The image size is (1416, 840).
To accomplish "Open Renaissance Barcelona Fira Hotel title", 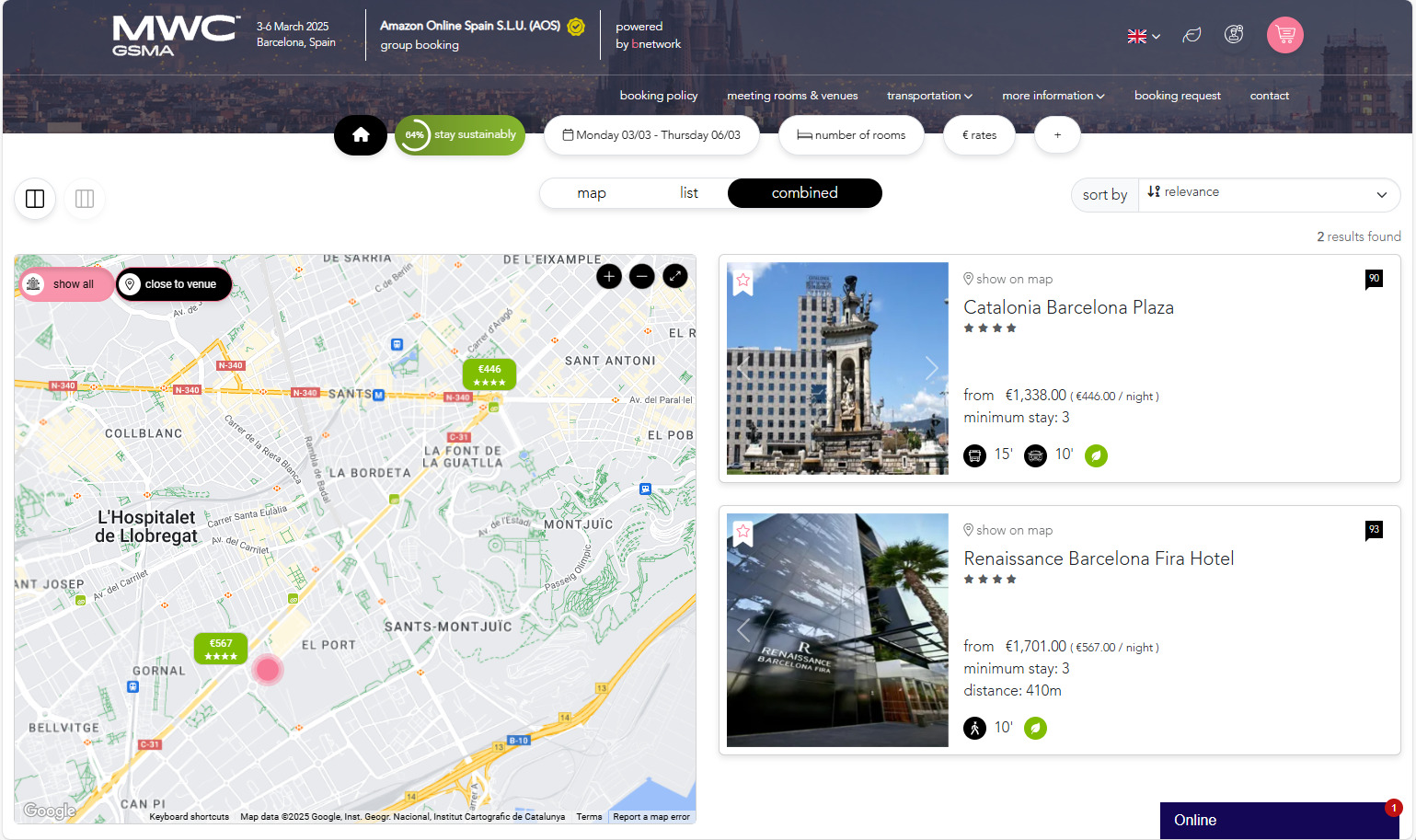I will point(1099,558).
